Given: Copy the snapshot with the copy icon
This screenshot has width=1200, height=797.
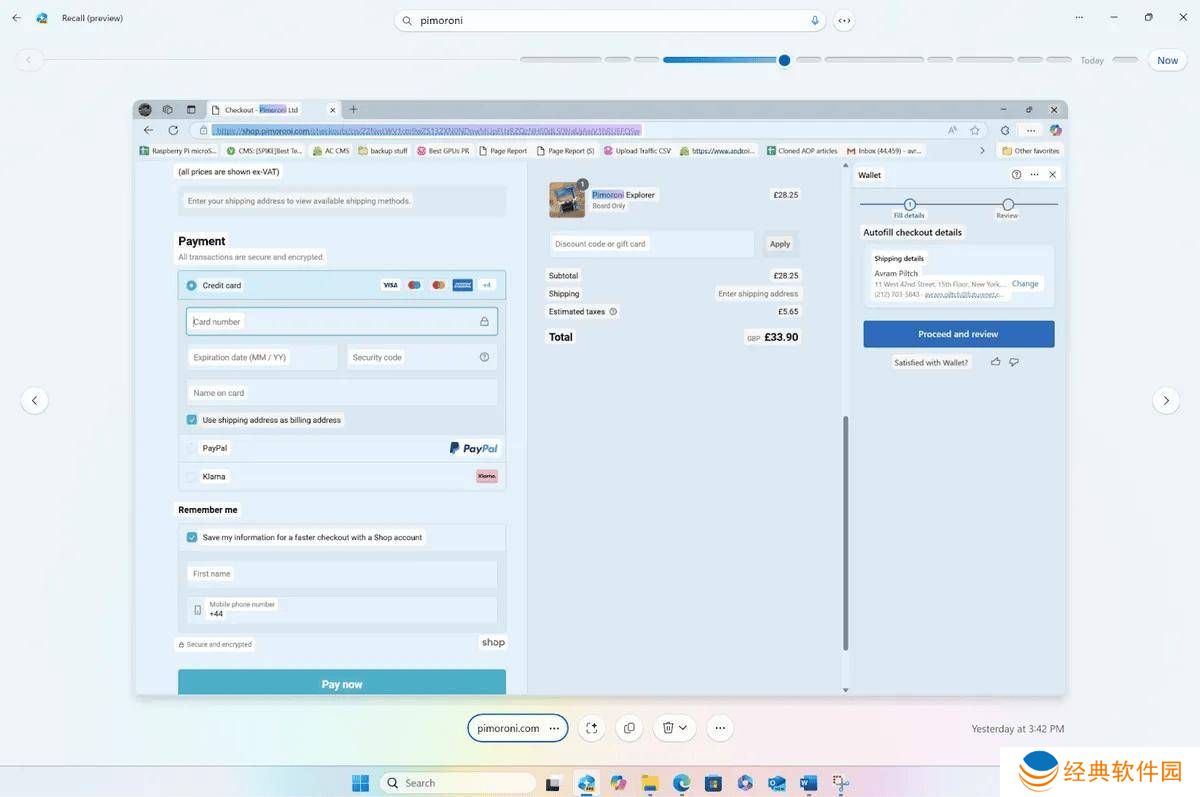Looking at the screenshot, I should tap(629, 728).
